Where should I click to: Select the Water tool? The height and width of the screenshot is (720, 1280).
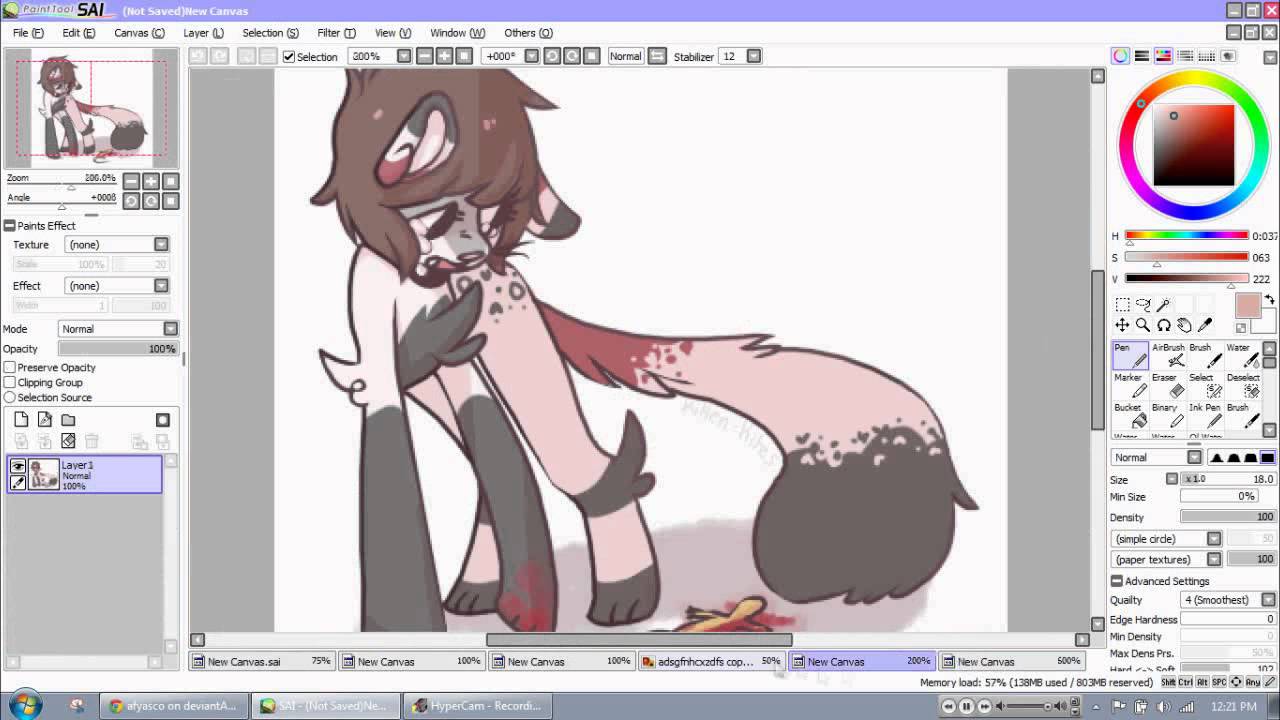pyautogui.click(x=1243, y=355)
